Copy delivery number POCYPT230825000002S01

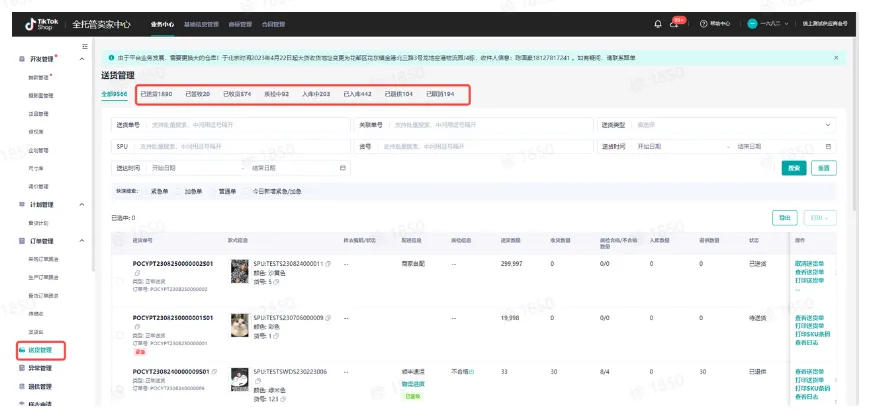tap(136, 273)
